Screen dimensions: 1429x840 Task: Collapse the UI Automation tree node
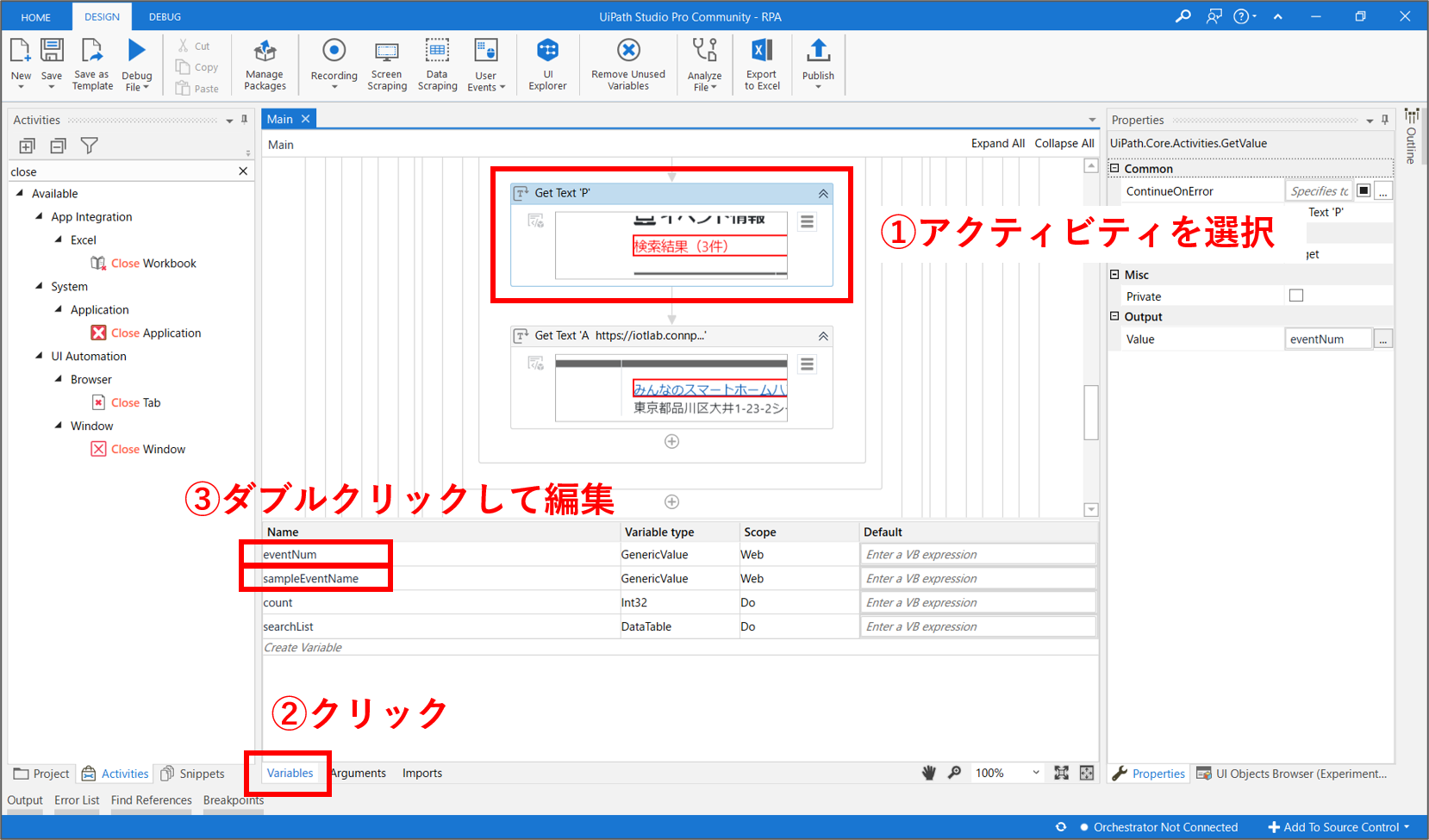click(x=40, y=356)
